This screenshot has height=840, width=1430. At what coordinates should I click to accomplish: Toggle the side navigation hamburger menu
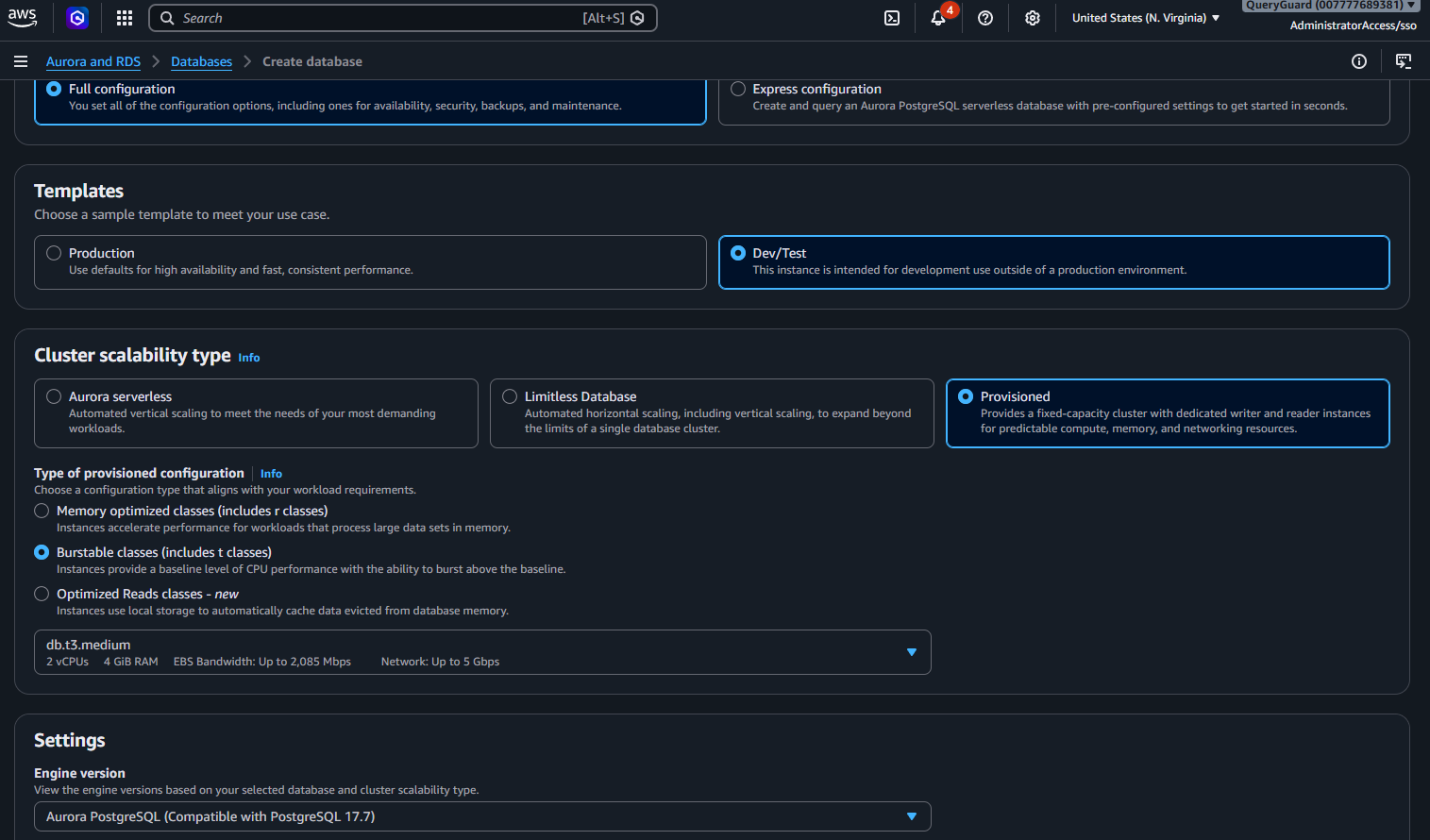click(x=21, y=61)
